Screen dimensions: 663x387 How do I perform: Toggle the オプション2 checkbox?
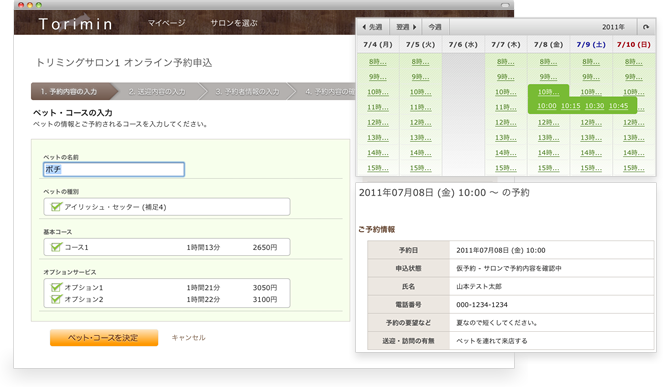point(56,299)
